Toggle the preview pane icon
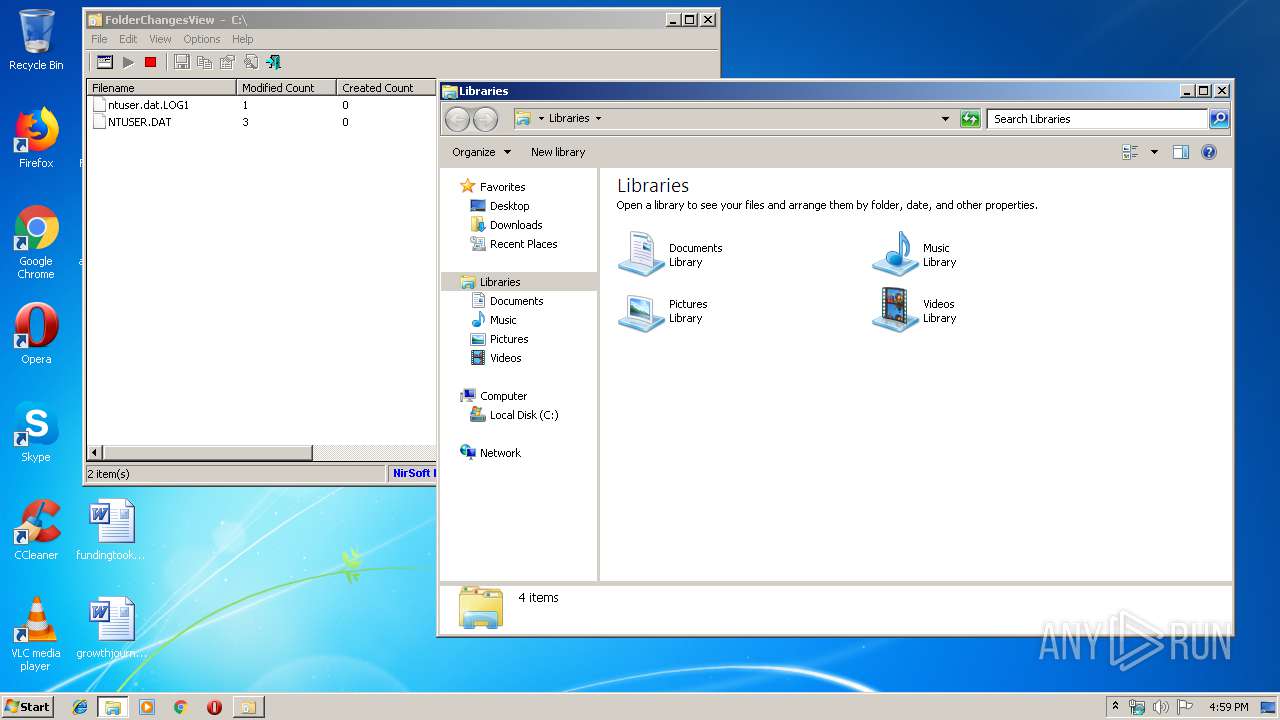This screenshot has width=1280, height=720. (1181, 152)
